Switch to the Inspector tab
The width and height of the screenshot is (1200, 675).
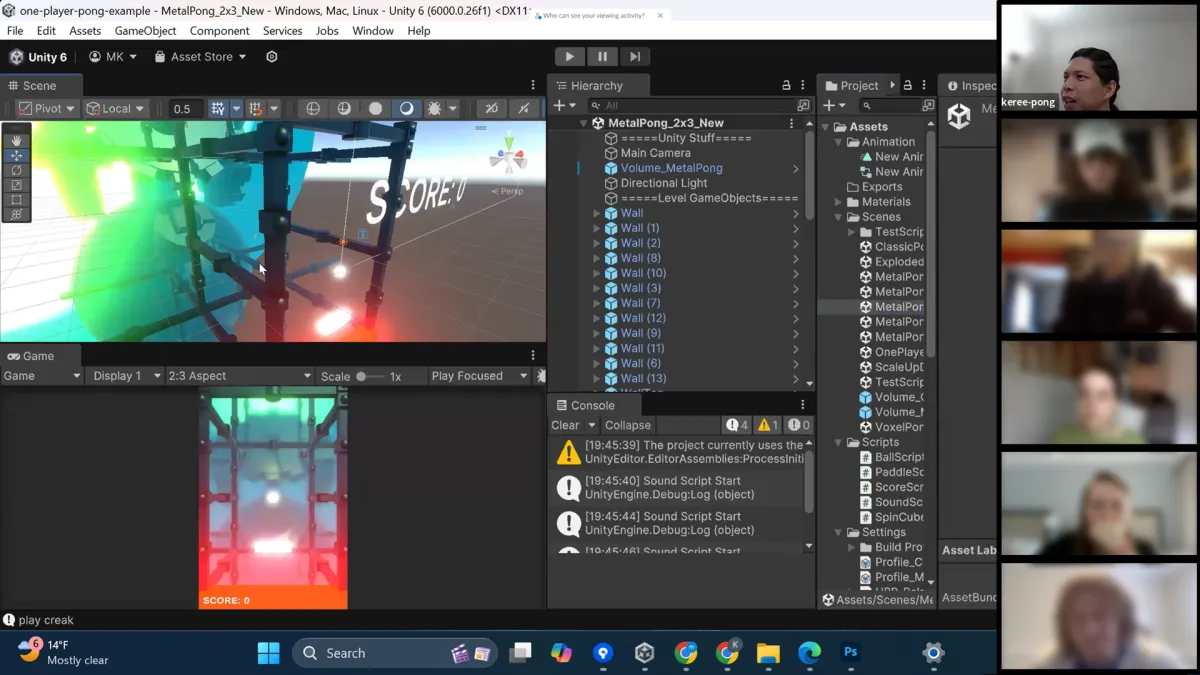click(969, 85)
